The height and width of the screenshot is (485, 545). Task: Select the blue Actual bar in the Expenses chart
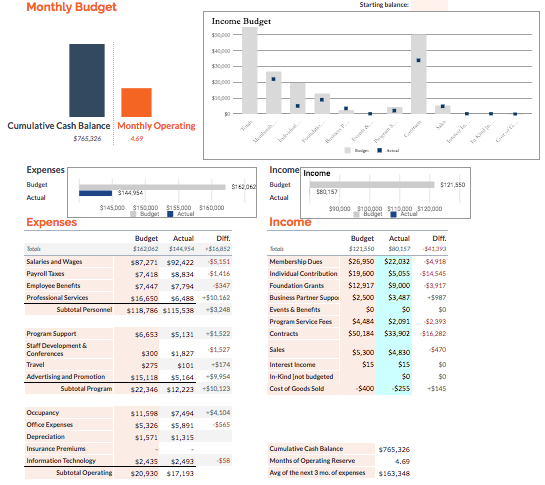pos(95,193)
